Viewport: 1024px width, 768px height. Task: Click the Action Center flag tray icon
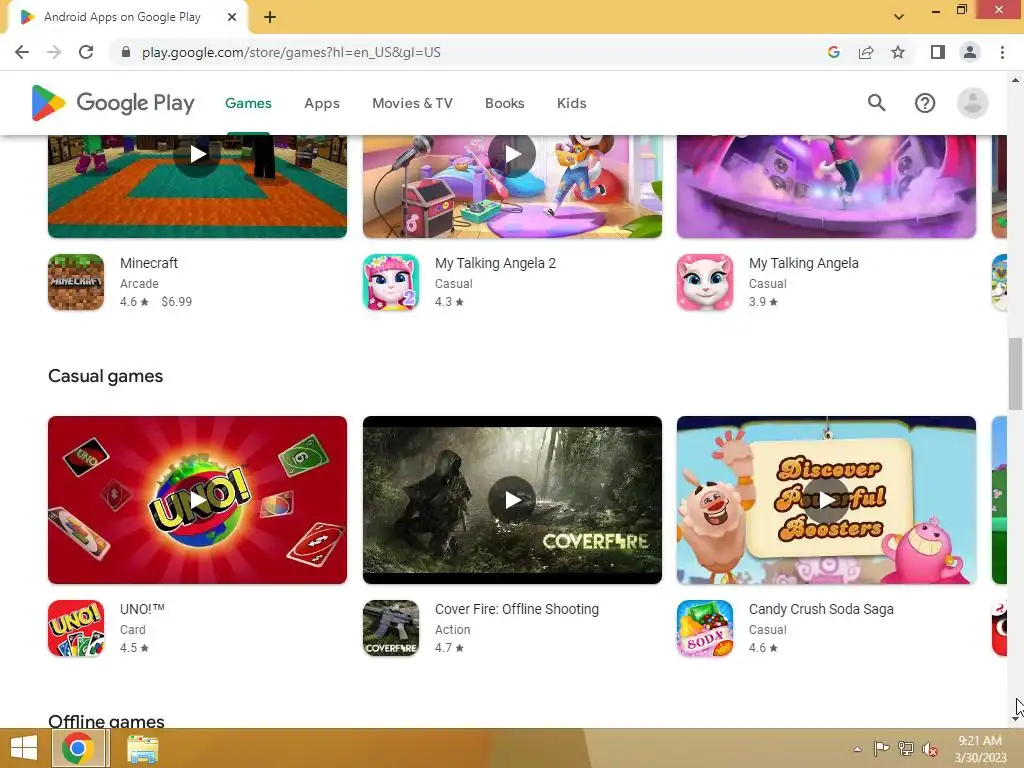pos(881,749)
